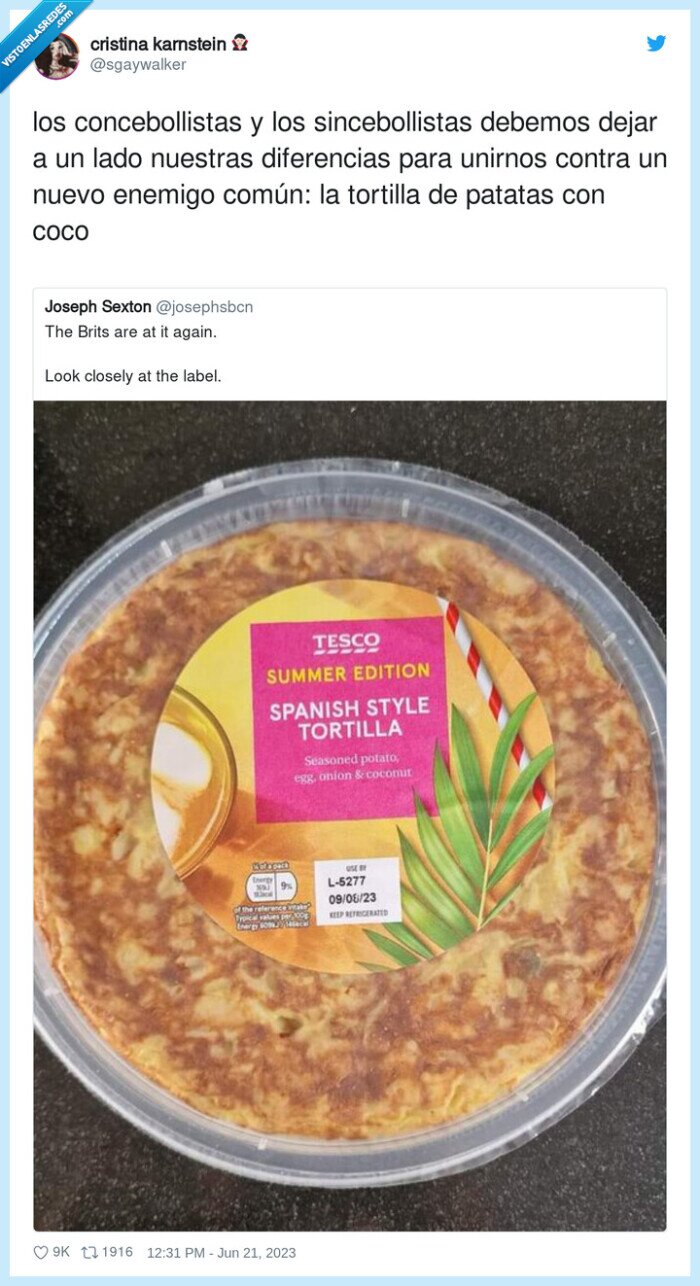
Task: Click the main tweet text about concebollistas
Action: 348,177
